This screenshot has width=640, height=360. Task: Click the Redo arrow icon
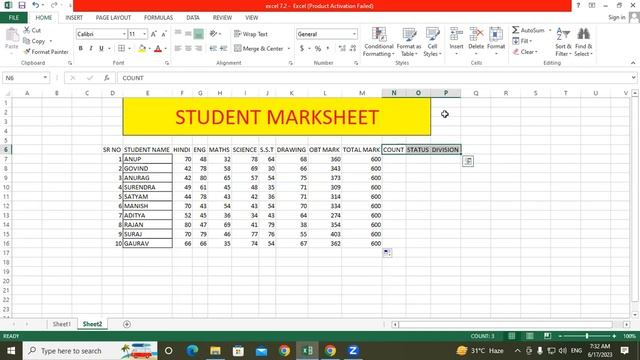click(x=54, y=5)
